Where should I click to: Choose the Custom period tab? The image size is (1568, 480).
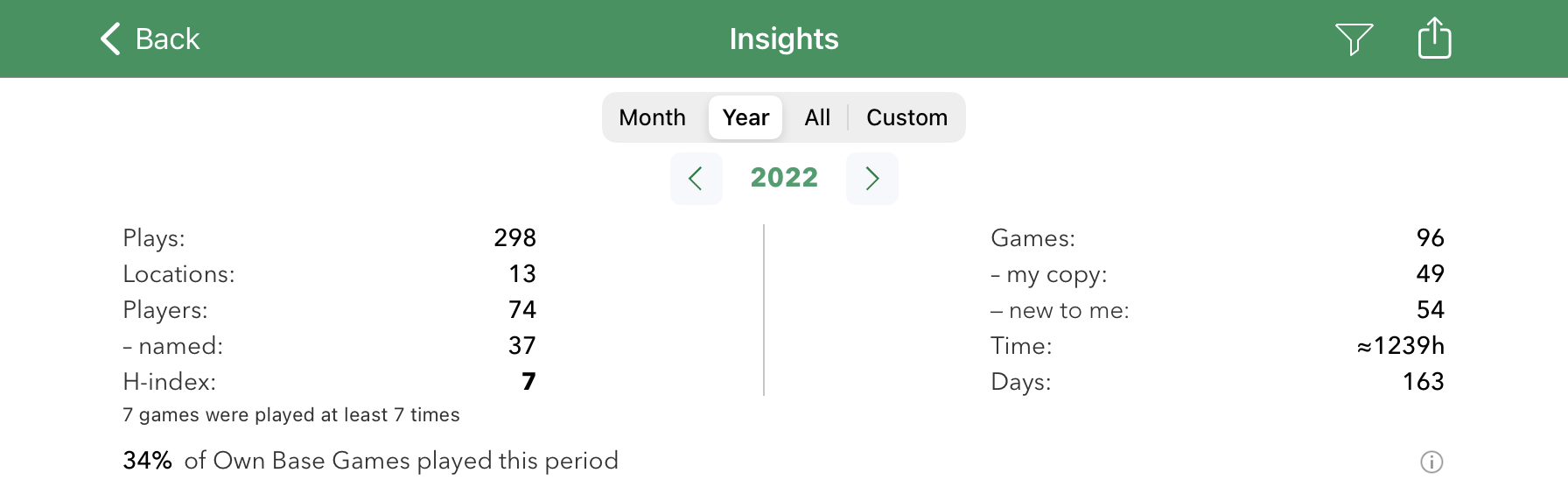906,117
